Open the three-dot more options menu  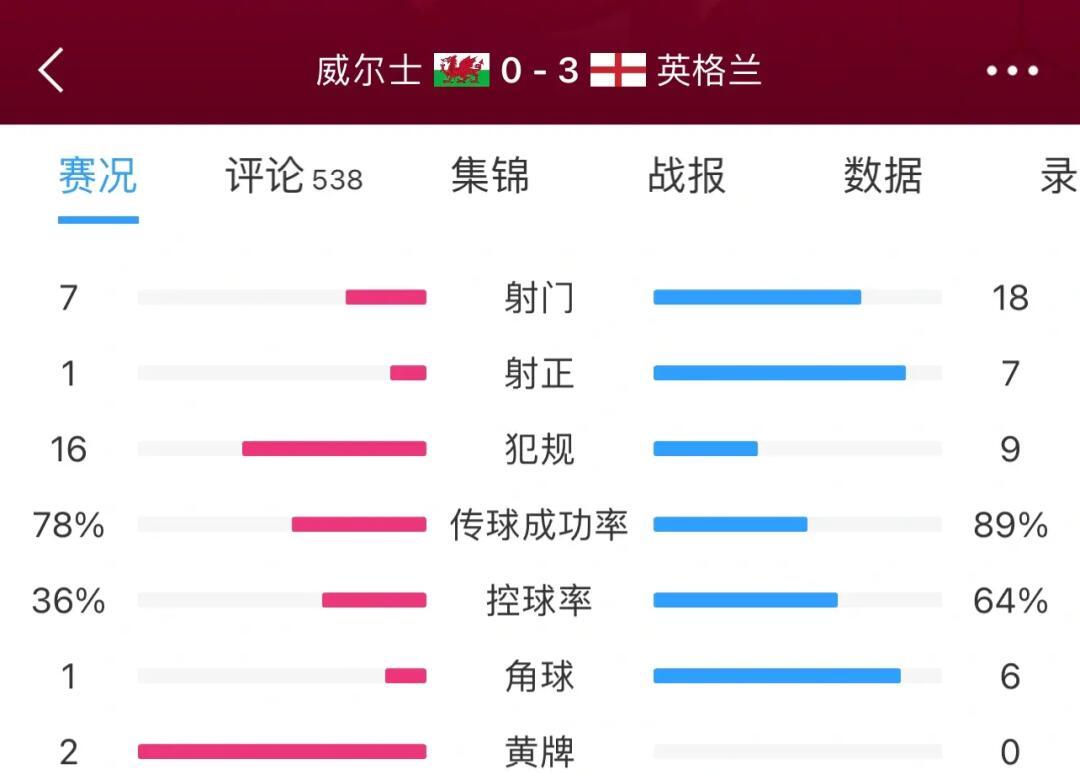coord(1012,70)
